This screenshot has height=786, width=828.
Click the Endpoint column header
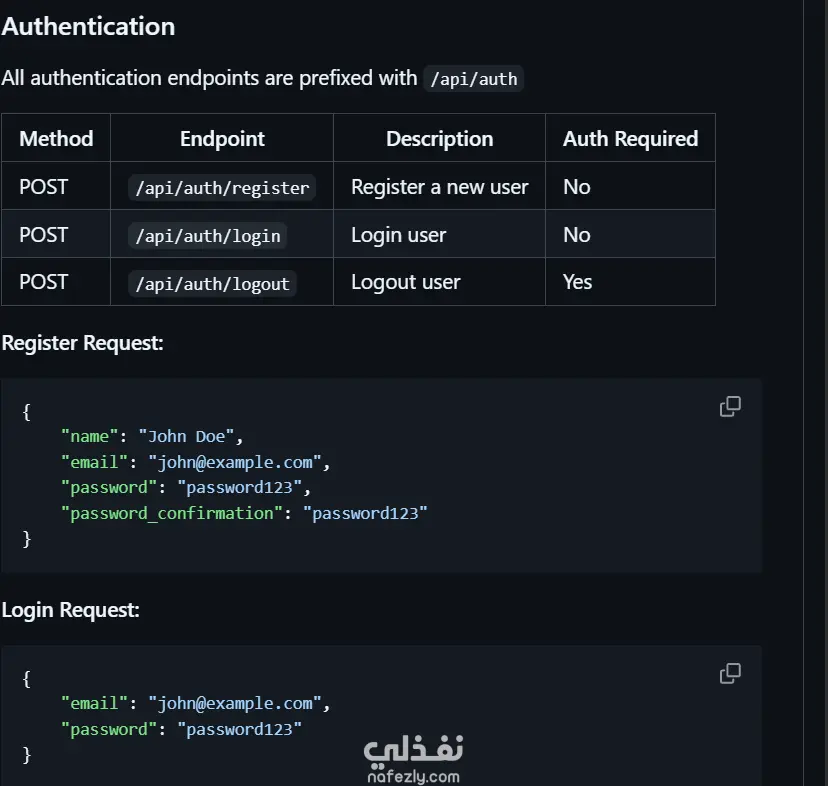[222, 139]
